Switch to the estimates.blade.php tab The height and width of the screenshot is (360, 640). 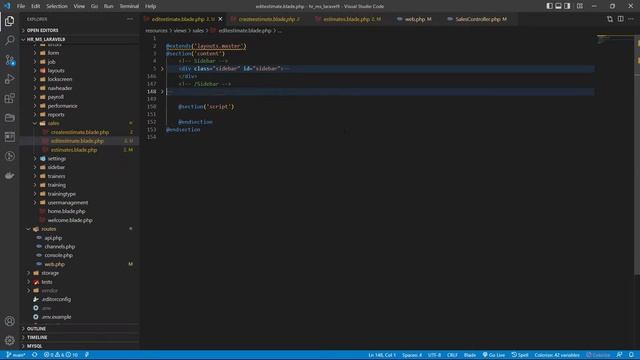click(x=351, y=19)
